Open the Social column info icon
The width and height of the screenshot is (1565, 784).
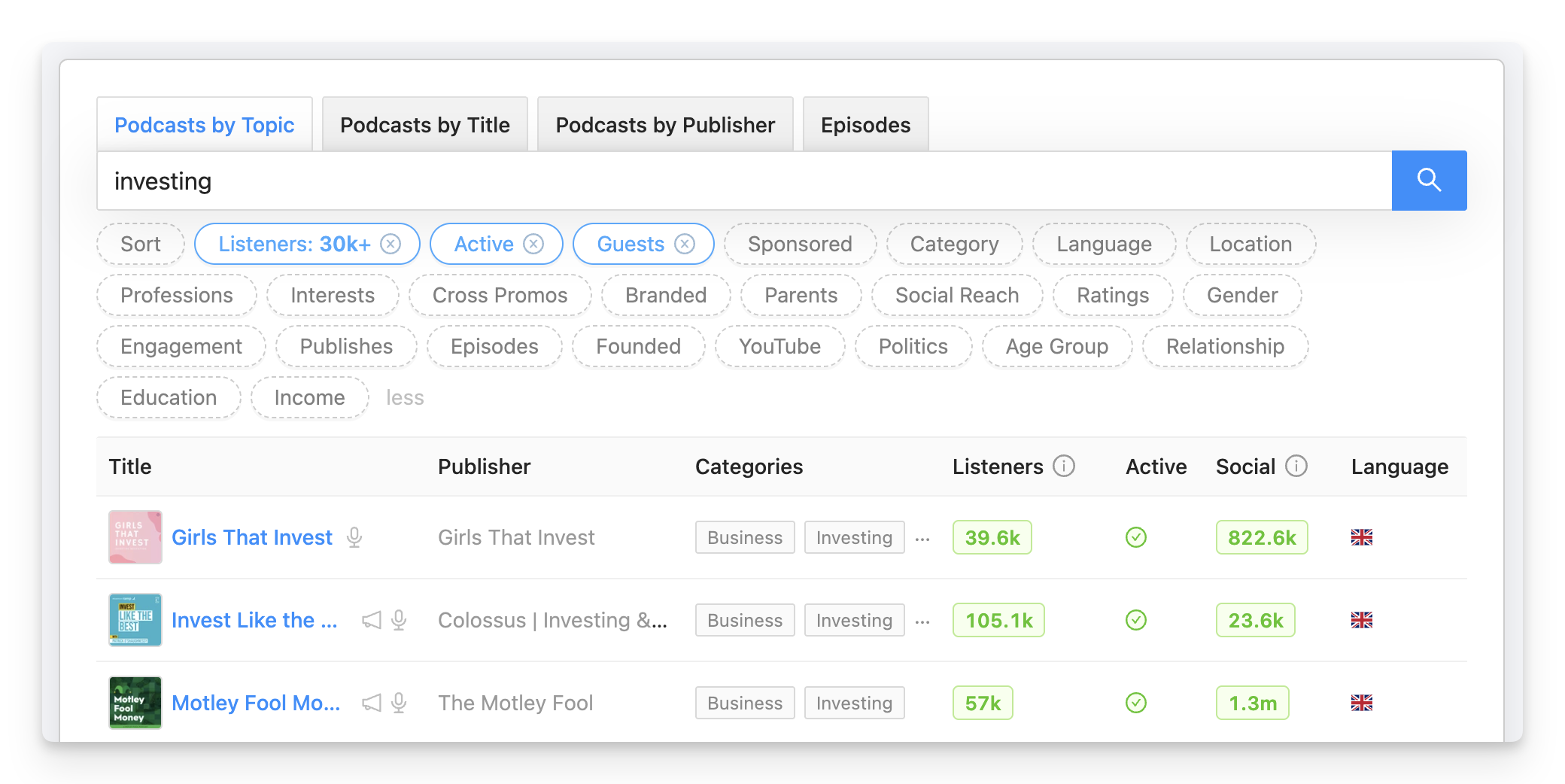(x=1296, y=466)
